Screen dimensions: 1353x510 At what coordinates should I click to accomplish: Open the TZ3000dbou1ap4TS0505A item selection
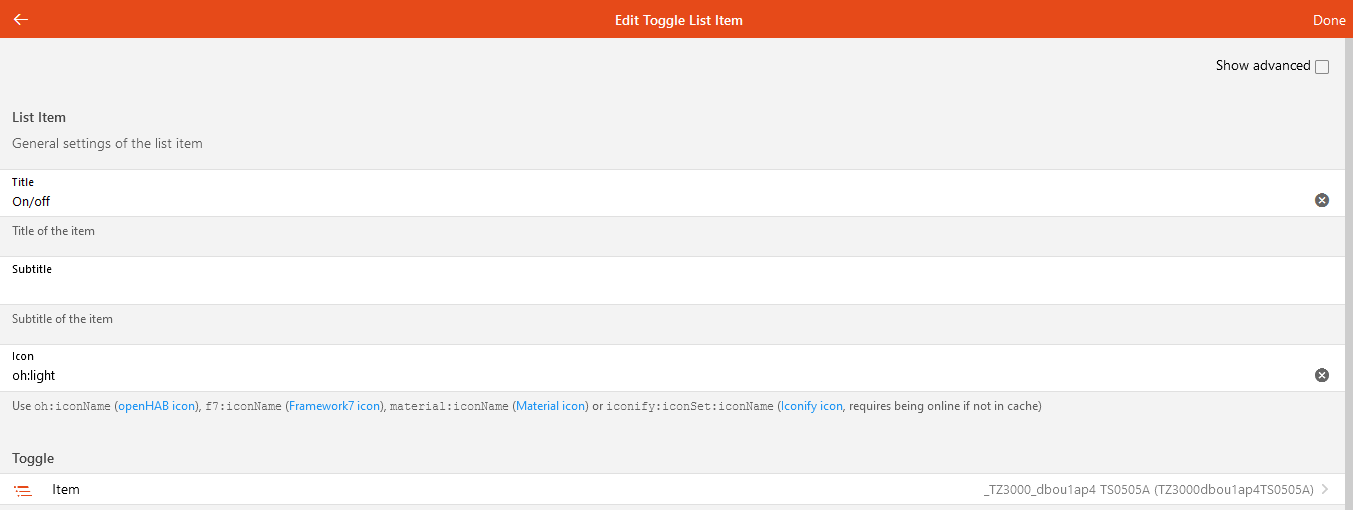point(1148,490)
